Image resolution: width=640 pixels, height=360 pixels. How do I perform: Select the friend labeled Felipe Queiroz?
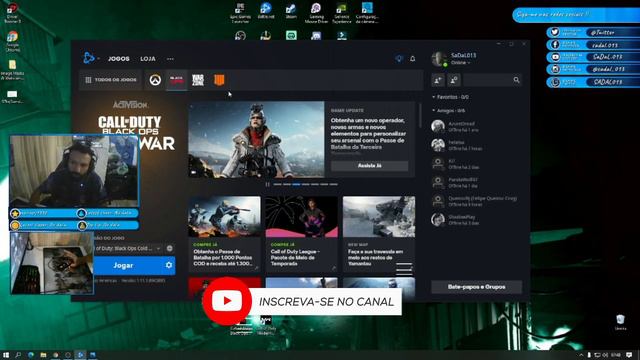click(x=476, y=201)
